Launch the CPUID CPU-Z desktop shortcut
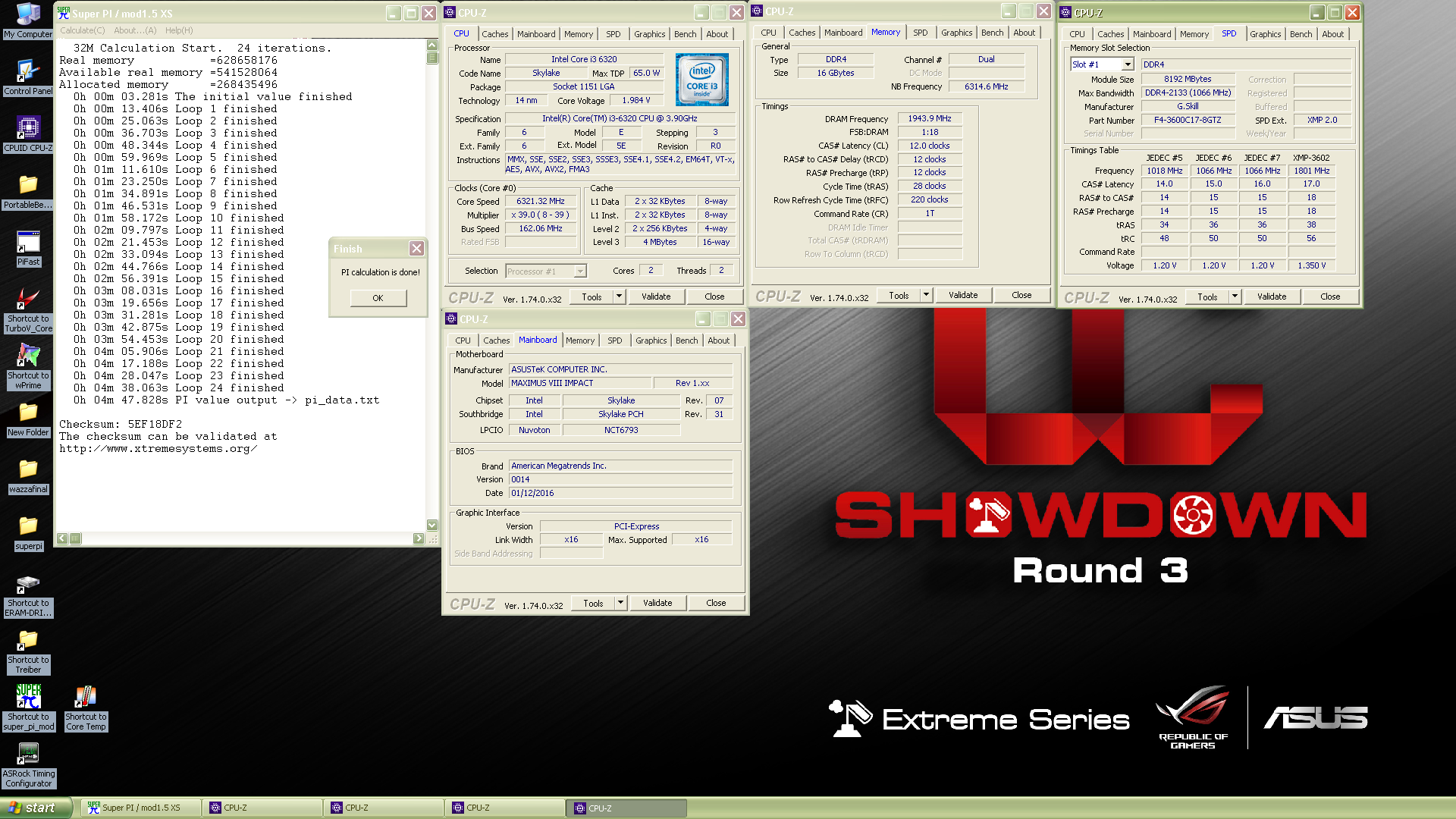The width and height of the screenshot is (1456, 819). point(28,134)
